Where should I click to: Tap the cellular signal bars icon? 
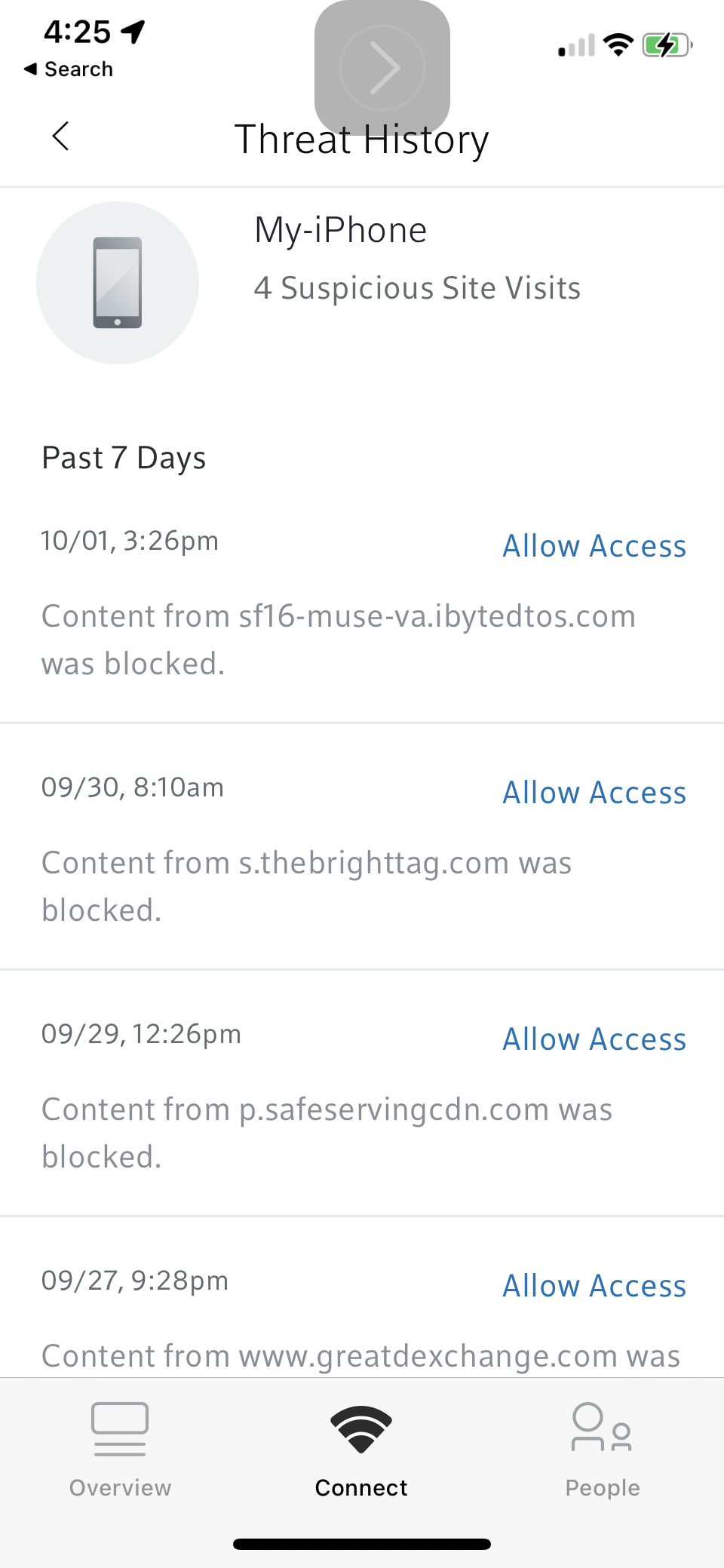point(577,46)
